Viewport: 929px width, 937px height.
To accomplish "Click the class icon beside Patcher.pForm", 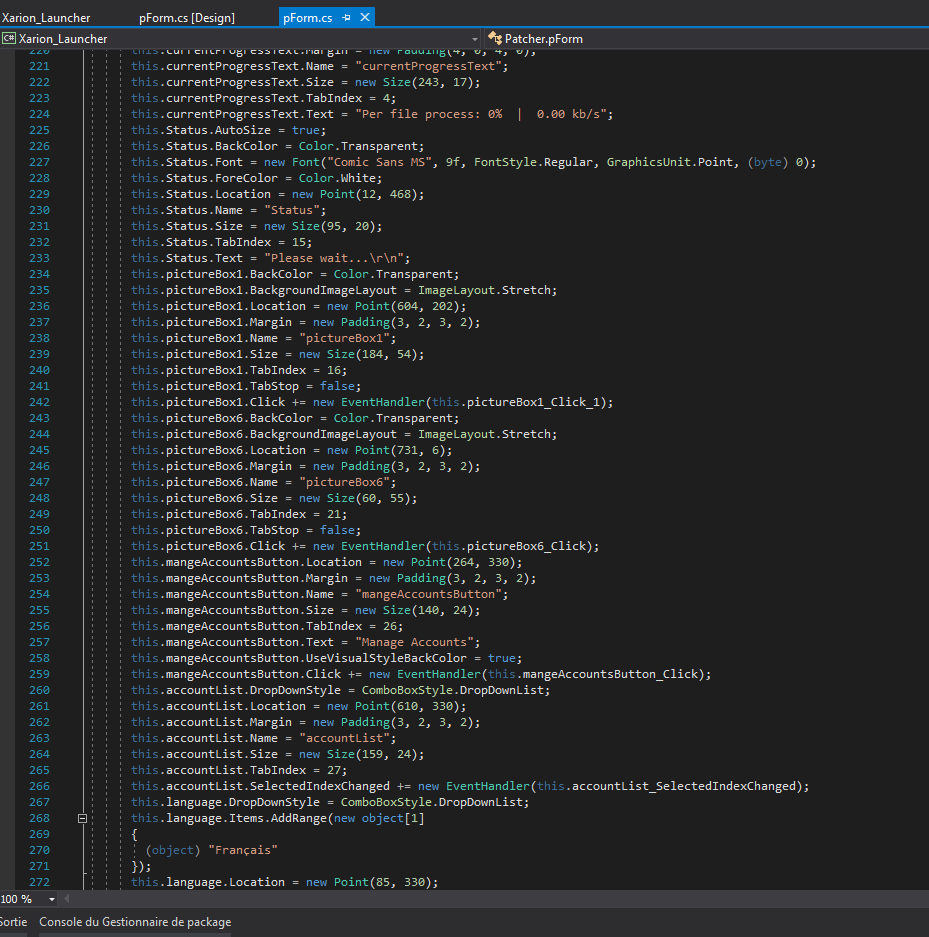I will pos(494,39).
